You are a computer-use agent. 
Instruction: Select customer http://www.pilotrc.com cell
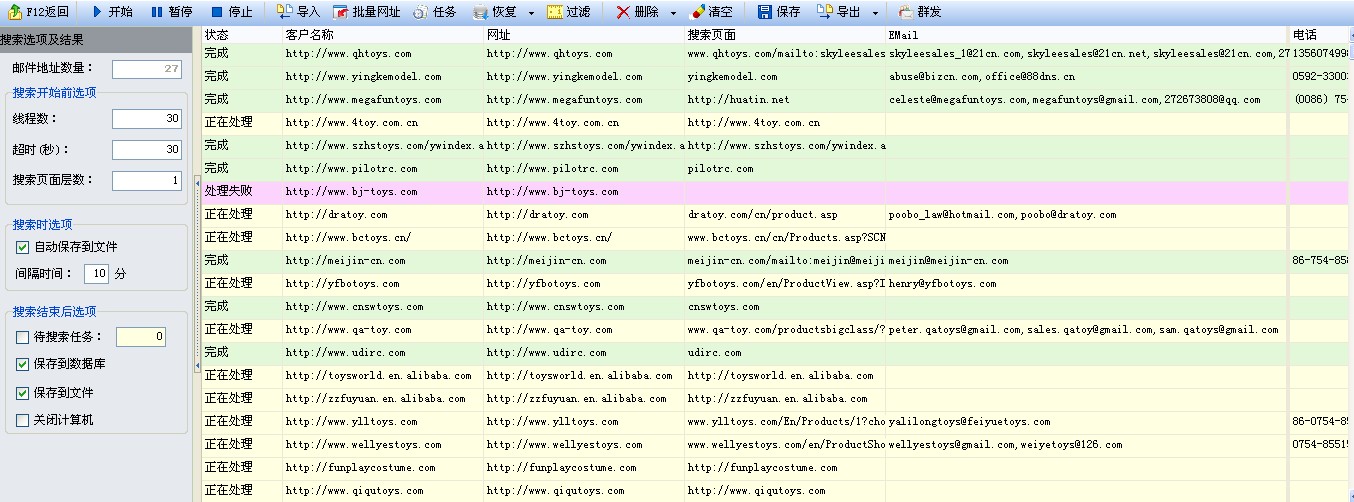click(383, 169)
